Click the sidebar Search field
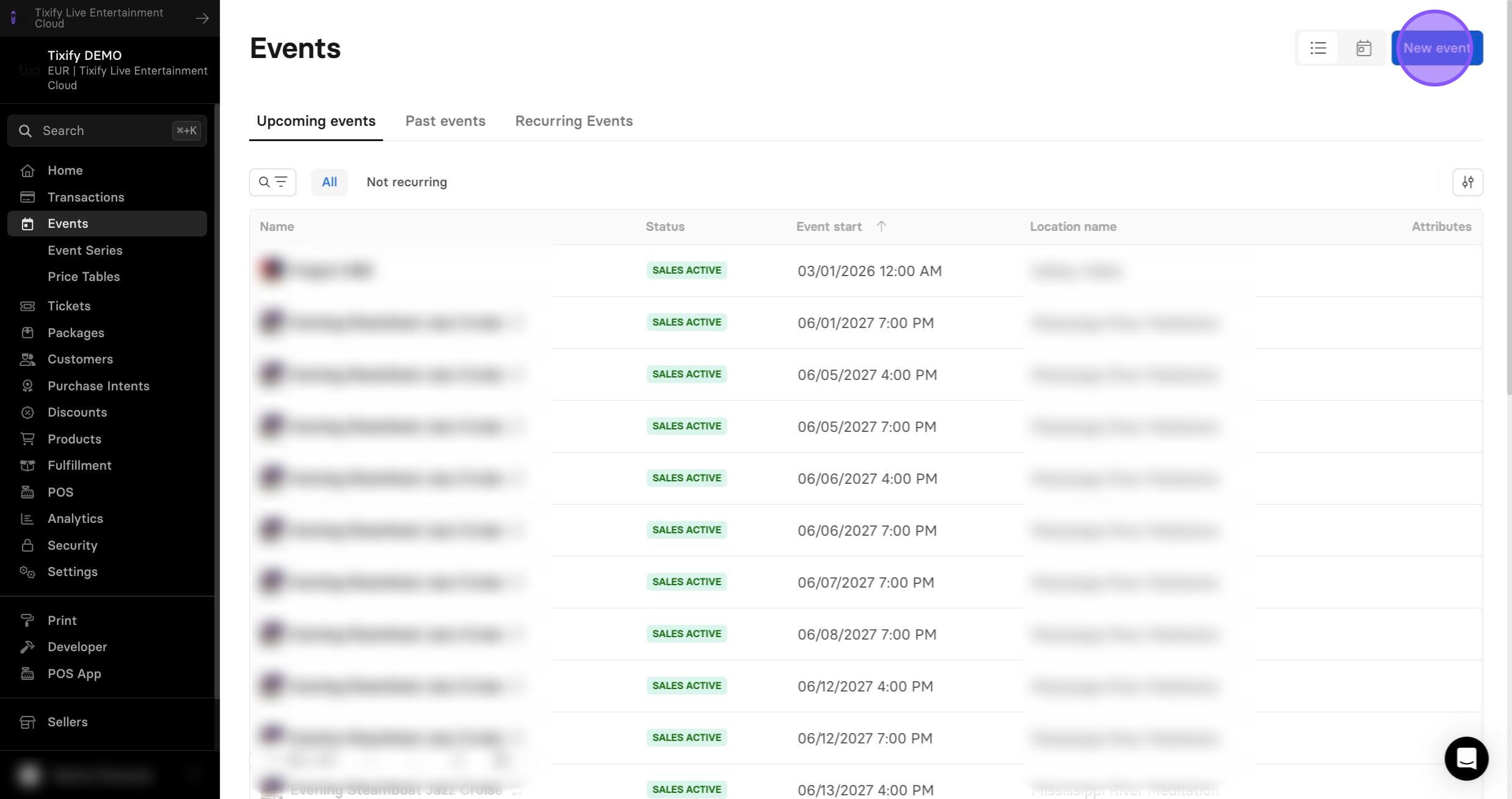Image resolution: width=1512 pixels, height=799 pixels. pos(107,131)
